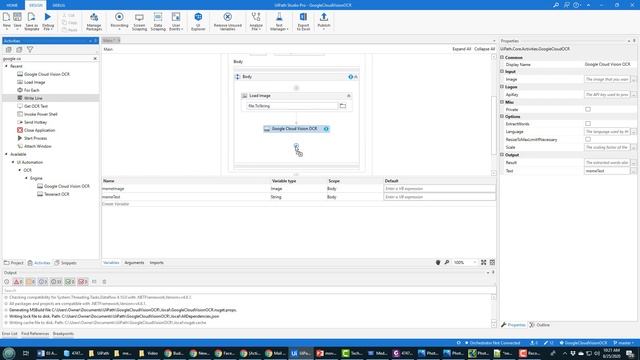Open the Outline tab in Properties
Viewport: 640px width, 360px height.
click(x=540, y=325)
